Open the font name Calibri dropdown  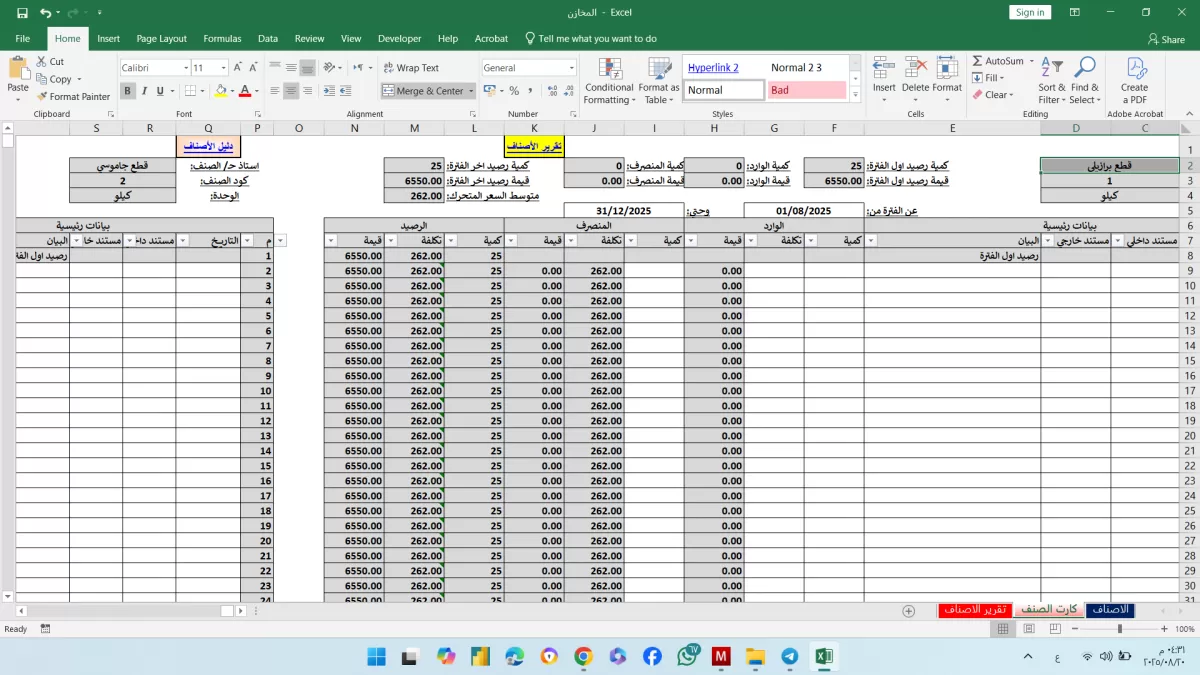pyautogui.click(x=186, y=68)
